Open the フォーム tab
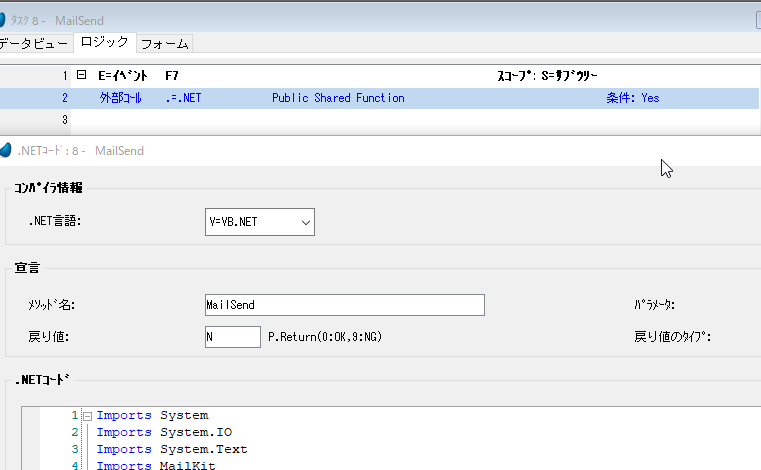Screen dimensions: 761x470 (x=164, y=43)
